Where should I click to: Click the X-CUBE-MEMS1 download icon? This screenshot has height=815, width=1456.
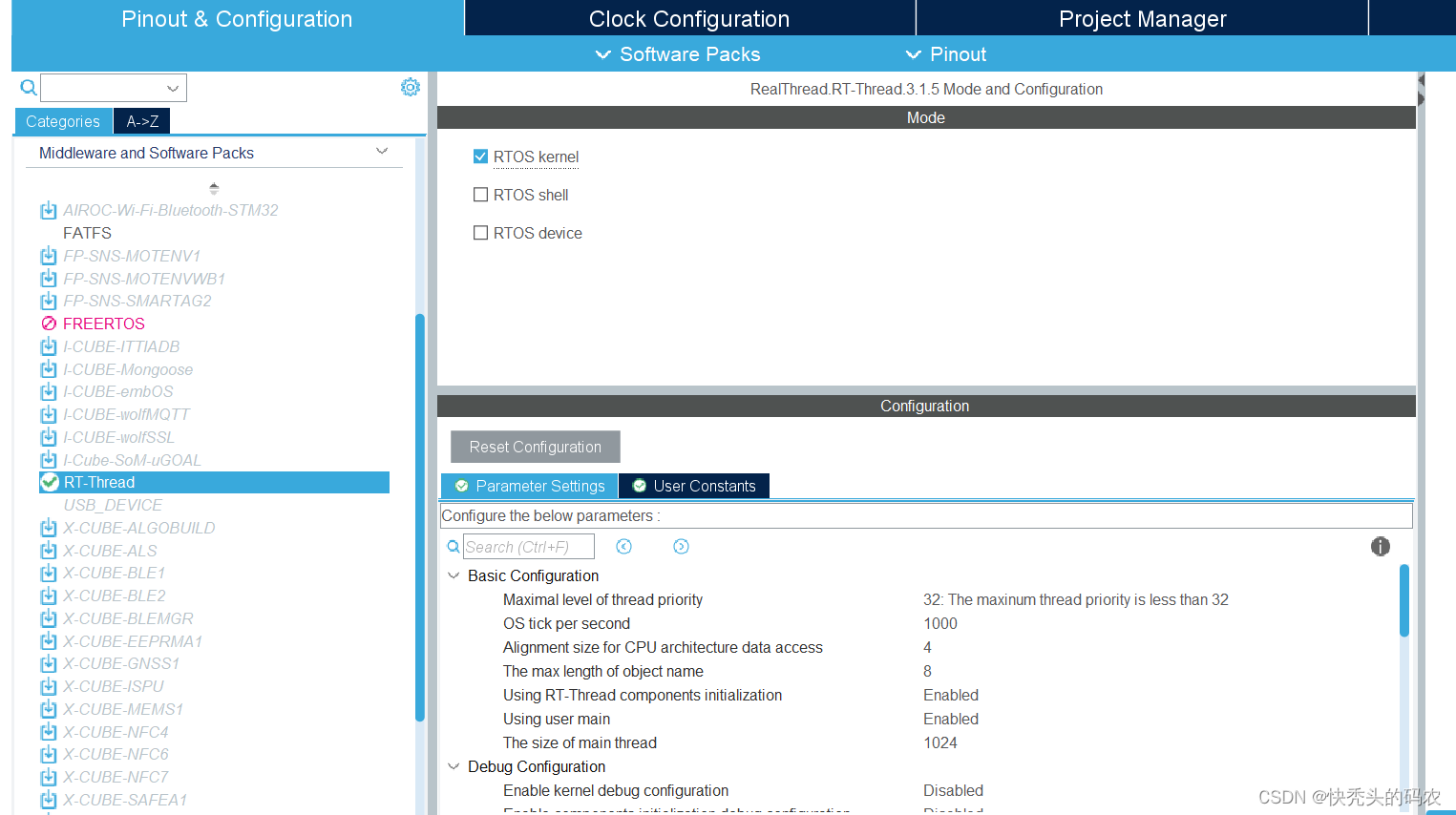(49, 709)
